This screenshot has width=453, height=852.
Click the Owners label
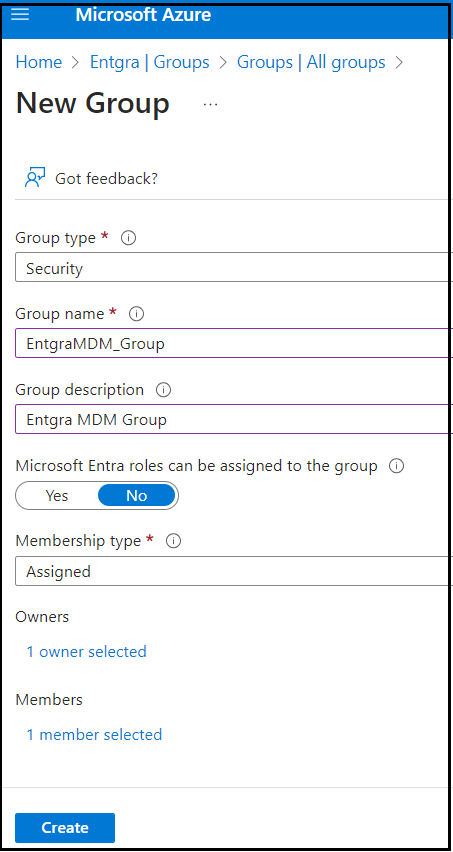[42, 617]
